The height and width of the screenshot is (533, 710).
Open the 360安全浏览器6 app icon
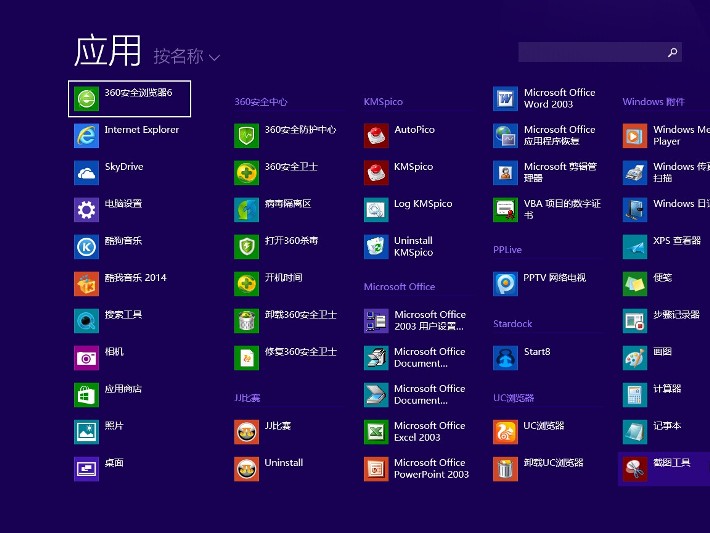86,98
